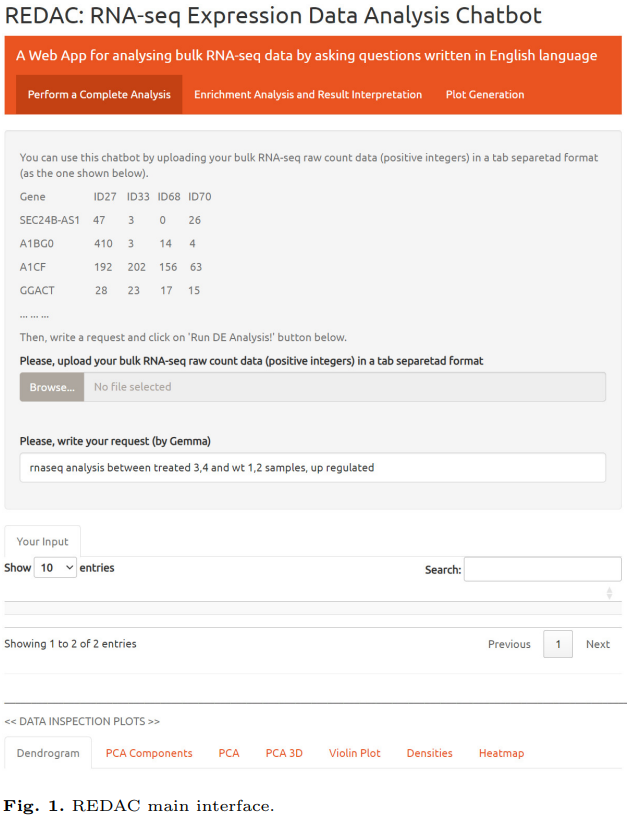The image size is (640, 821).
Task: Switch to PCA Components tab
Action: (149, 753)
